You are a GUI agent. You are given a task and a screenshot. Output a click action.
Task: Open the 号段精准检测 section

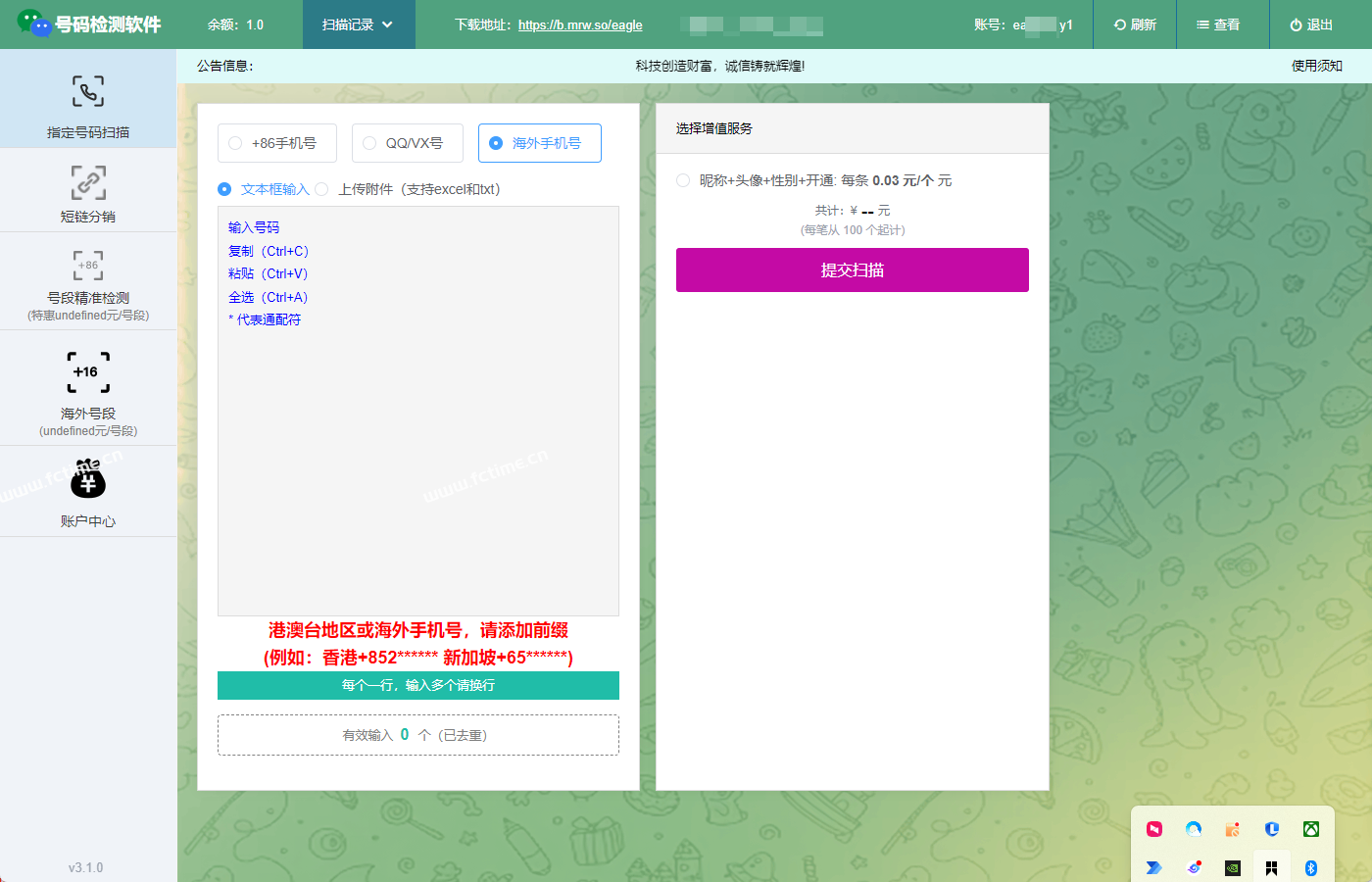click(x=88, y=277)
